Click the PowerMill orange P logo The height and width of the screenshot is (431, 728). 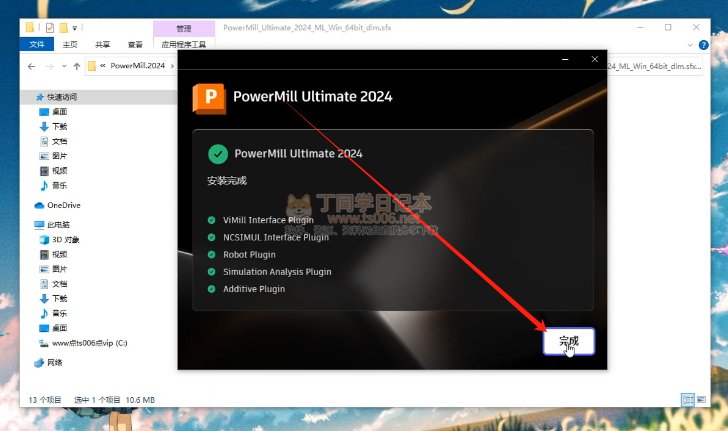(209, 98)
